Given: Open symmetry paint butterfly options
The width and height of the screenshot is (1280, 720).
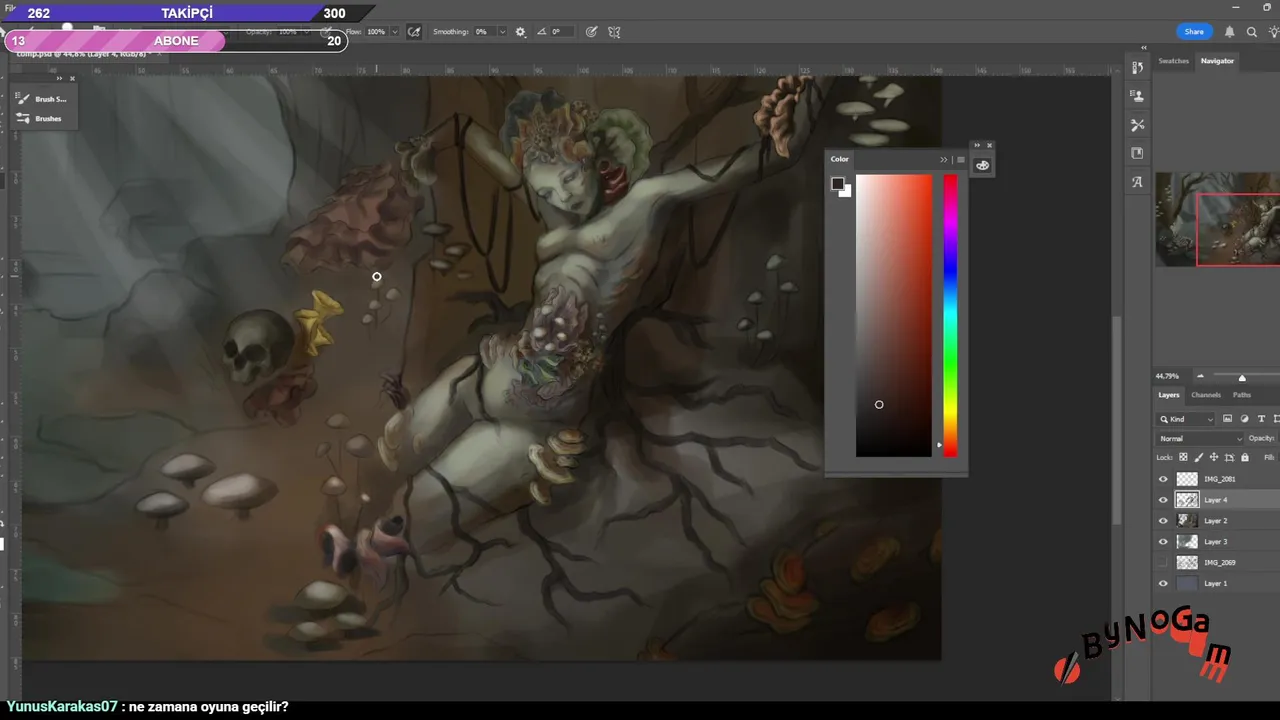Looking at the screenshot, I should pyautogui.click(x=614, y=32).
